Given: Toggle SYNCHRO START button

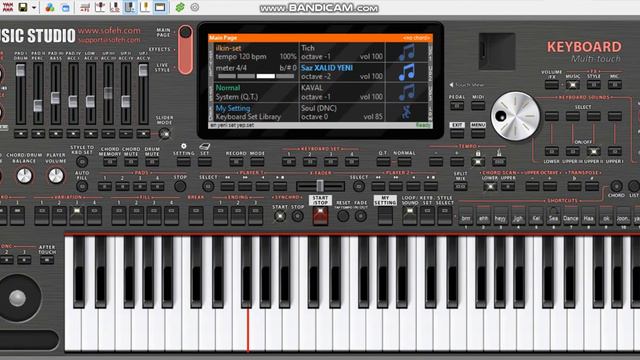Looking at the screenshot, I should click(x=280, y=216).
